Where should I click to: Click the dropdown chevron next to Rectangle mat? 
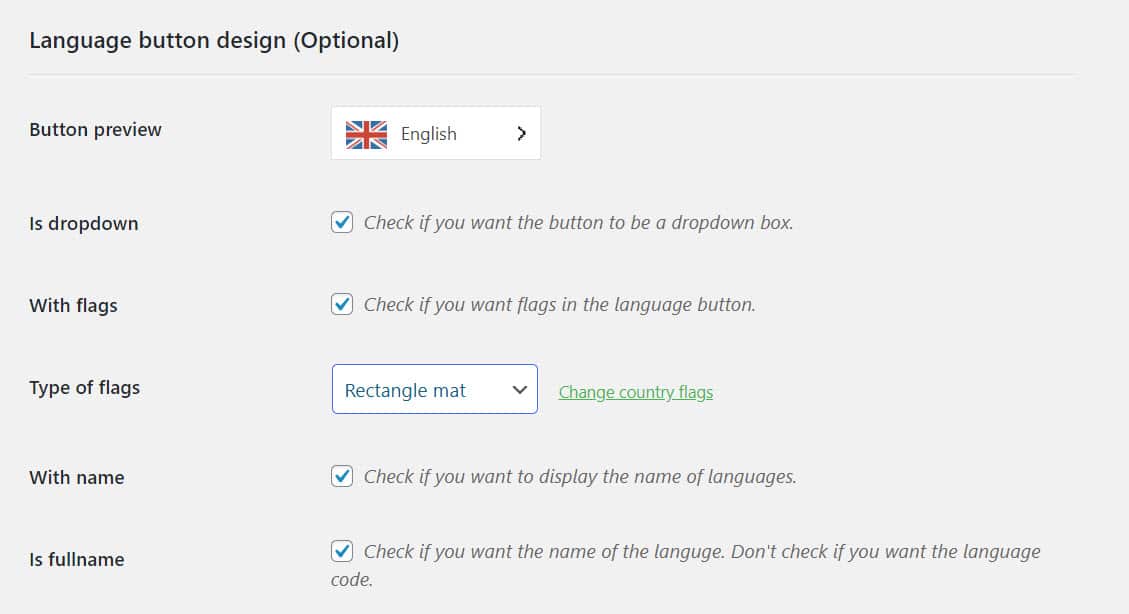pos(520,389)
